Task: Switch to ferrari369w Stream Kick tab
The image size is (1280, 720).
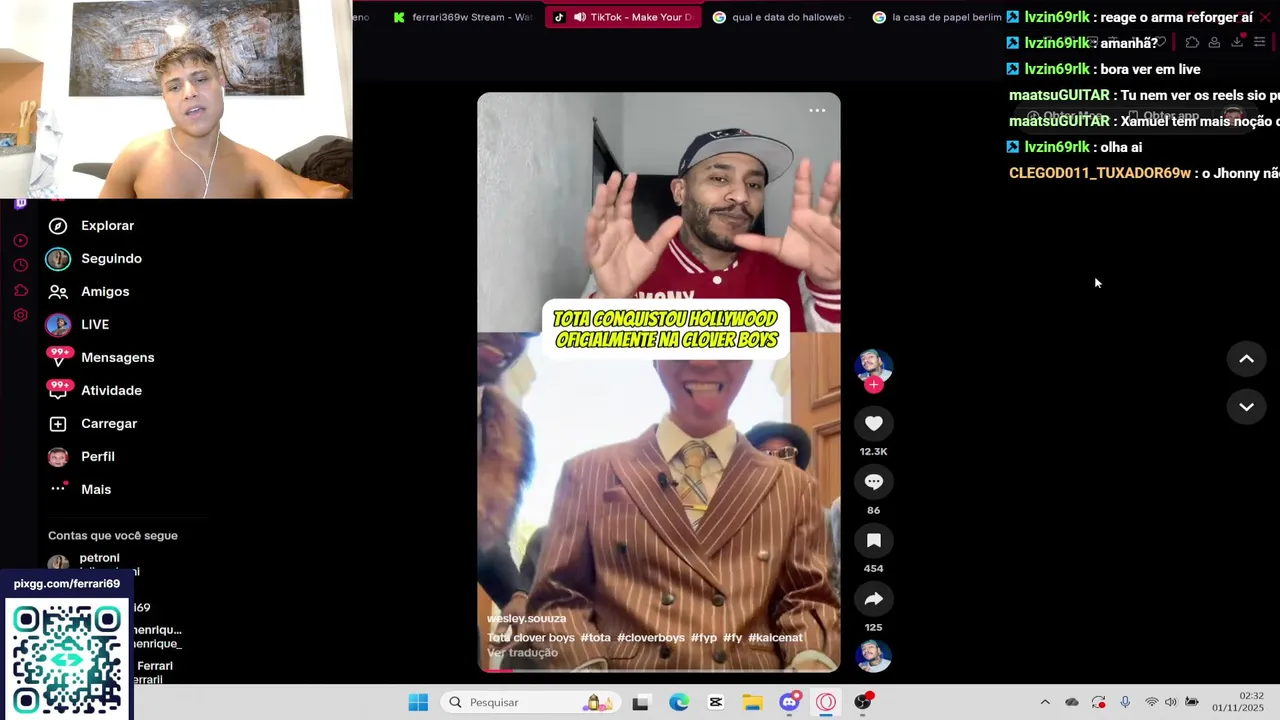Action: [463, 17]
